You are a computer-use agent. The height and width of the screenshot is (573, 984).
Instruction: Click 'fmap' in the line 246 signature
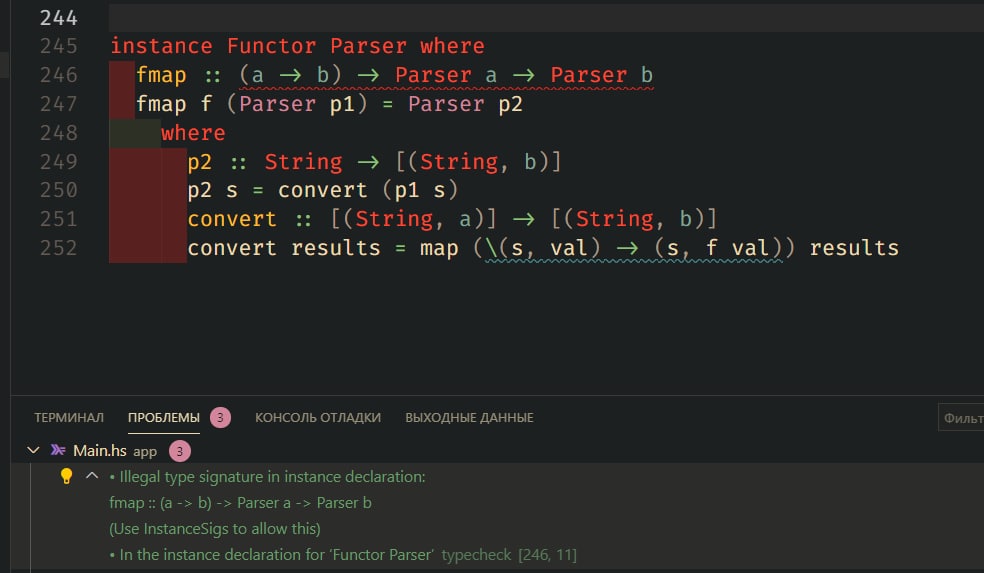coord(161,75)
